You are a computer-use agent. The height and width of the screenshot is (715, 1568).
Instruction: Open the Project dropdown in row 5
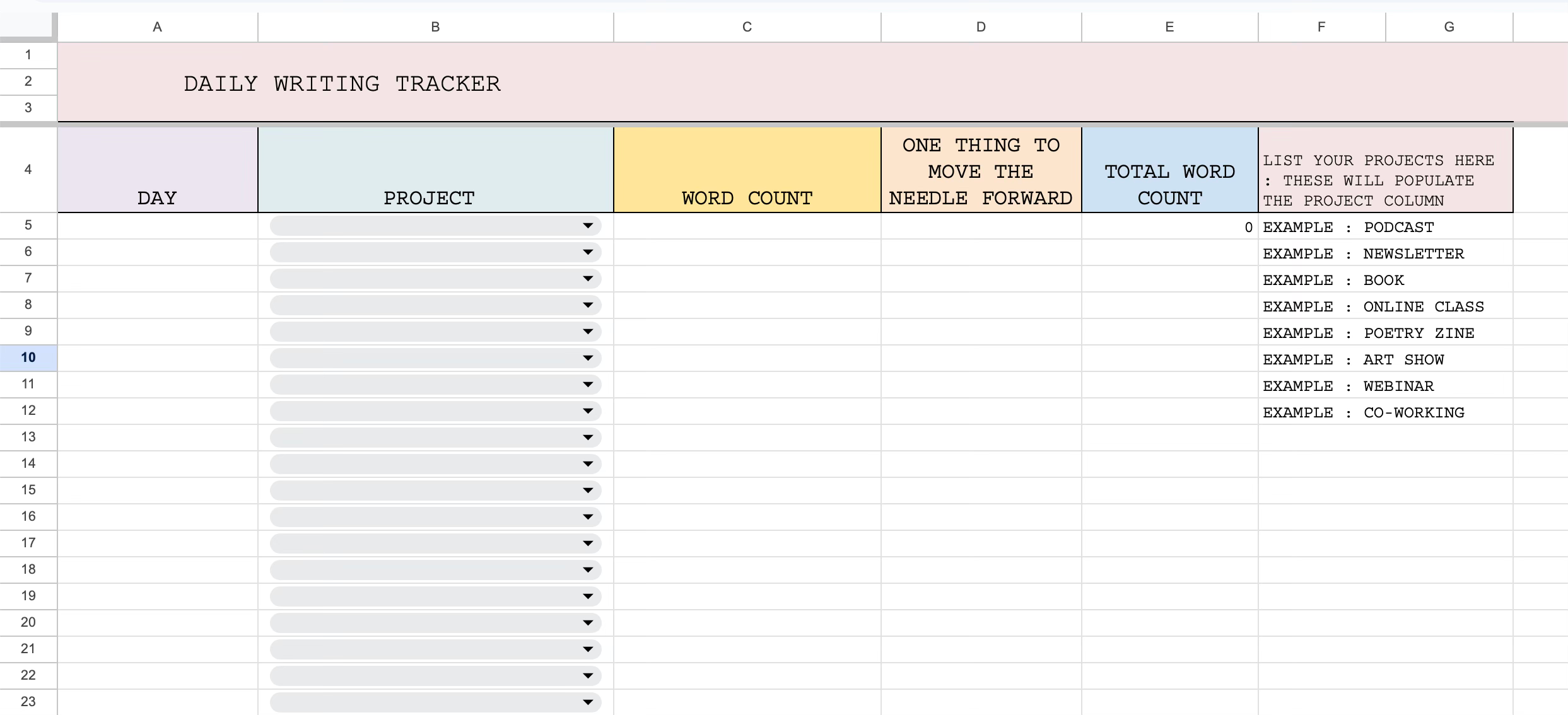(587, 226)
